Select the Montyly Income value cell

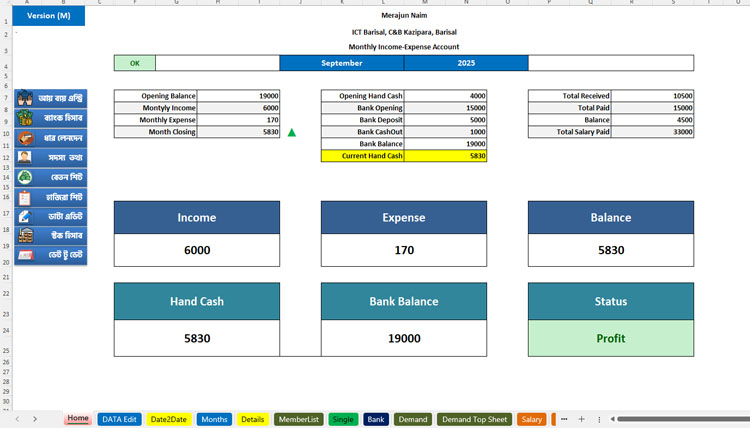point(238,108)
